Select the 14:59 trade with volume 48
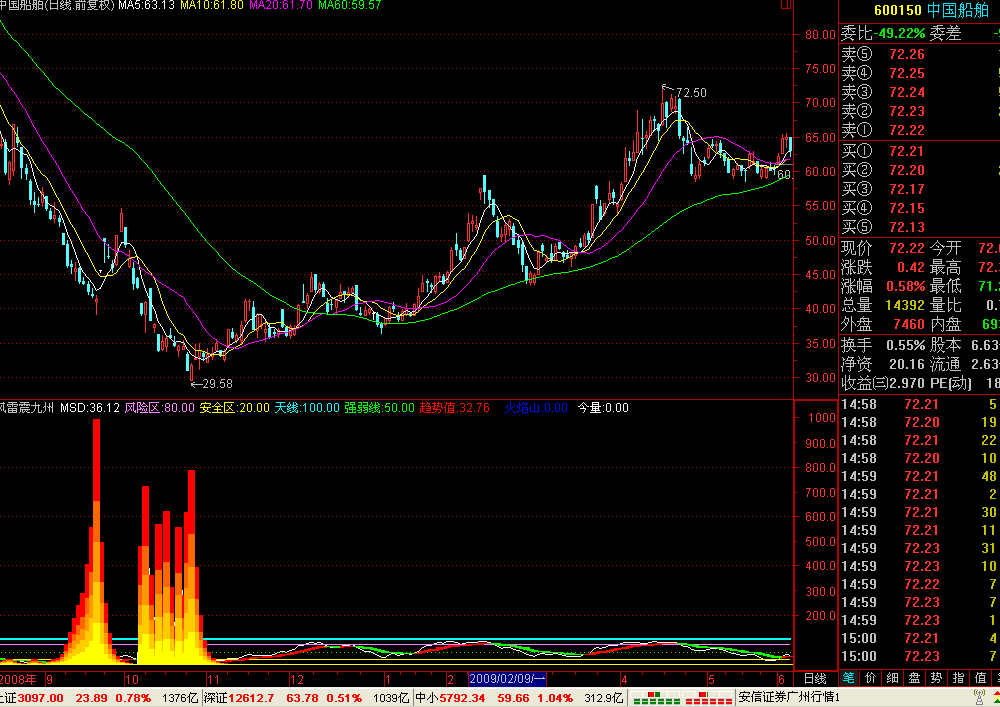Viewport: 1000px width, 707px height. 920,476
